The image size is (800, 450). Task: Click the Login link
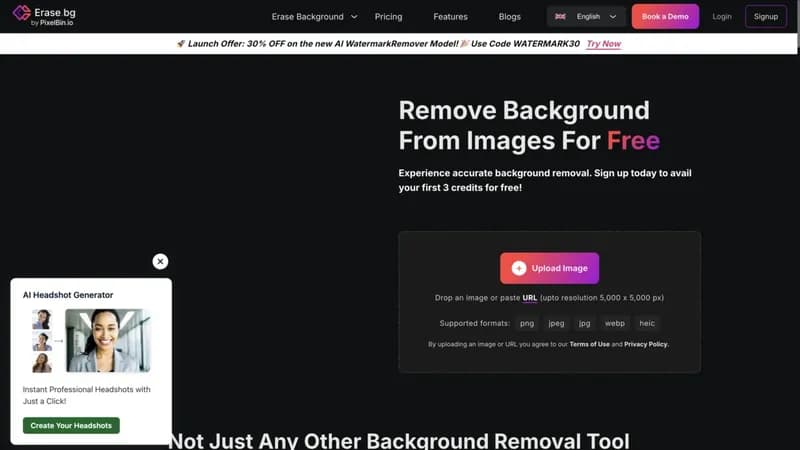click(x=722, y=17)
